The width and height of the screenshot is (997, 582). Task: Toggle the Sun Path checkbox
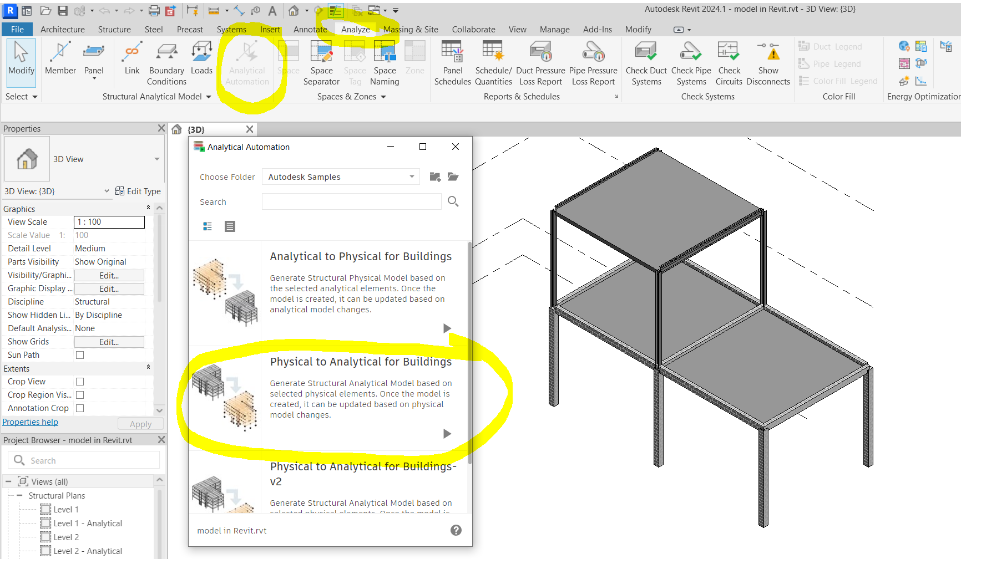(x=80, y=355)
